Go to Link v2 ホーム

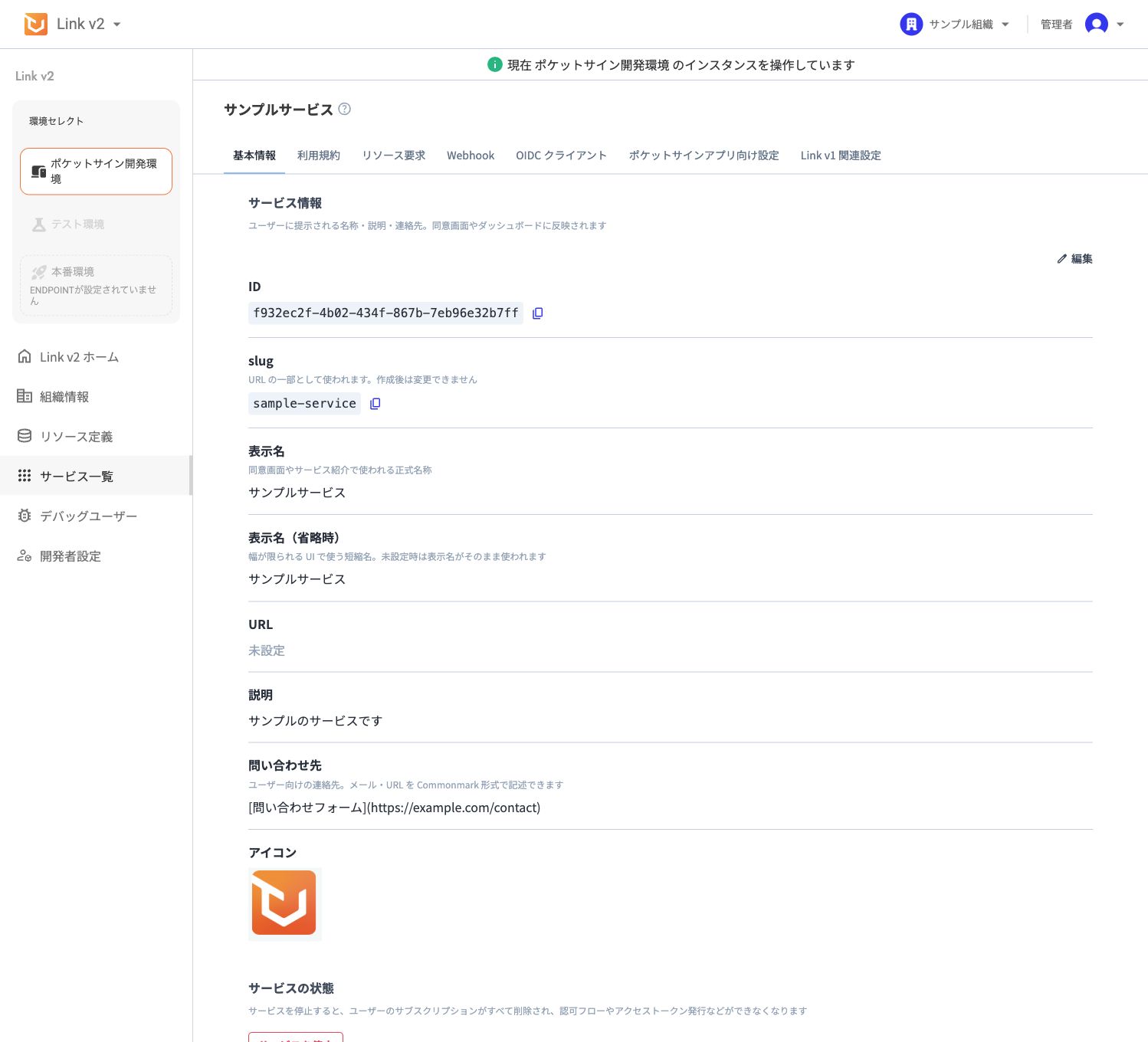point(96,357)
